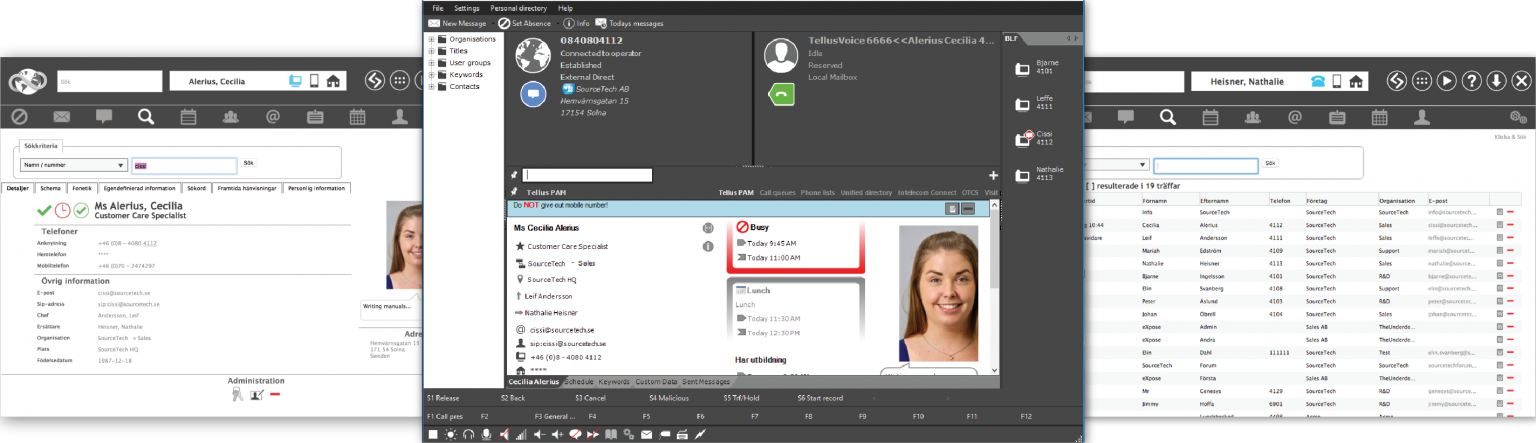This screenshot has width=1536, height=443.
Task: Click the magnifier search icon in the left window
Action: [146, 117]
